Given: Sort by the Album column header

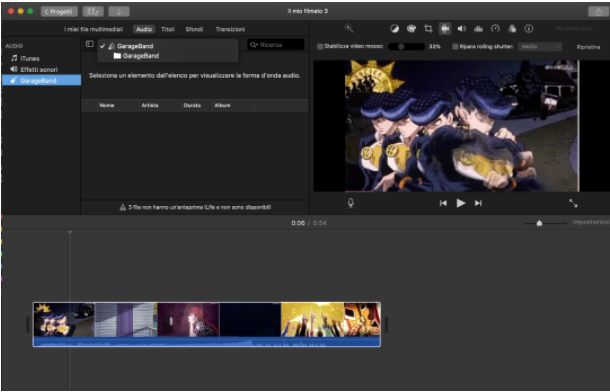Looking at the screenshot, I should (x=222, y=105).
